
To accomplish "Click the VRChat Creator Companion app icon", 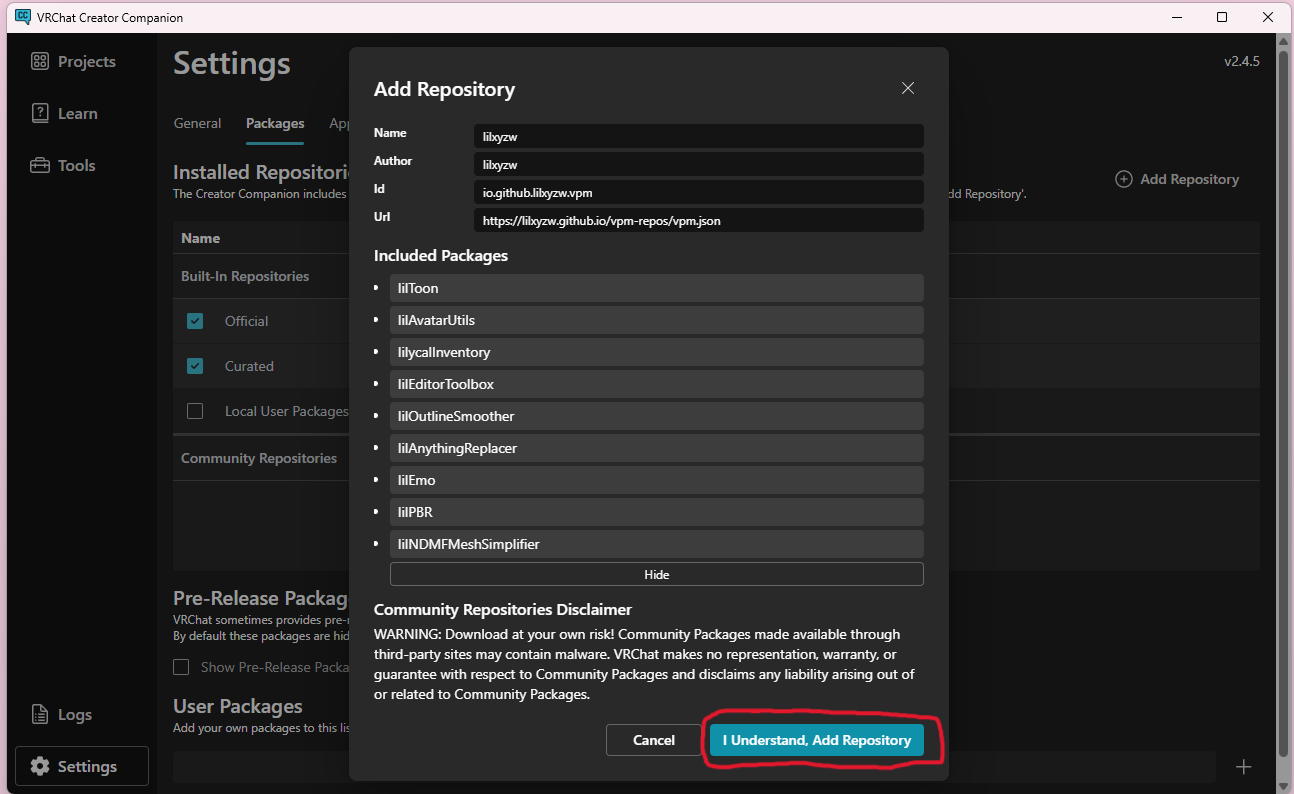I will [23, 17].
